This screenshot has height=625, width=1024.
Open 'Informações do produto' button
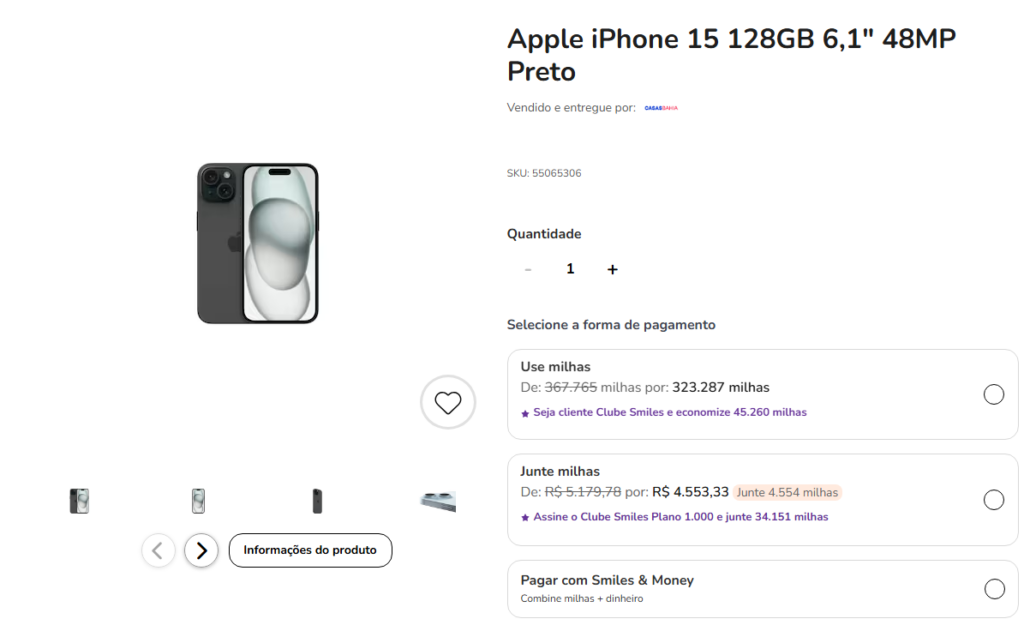click(x=310, y=550)
